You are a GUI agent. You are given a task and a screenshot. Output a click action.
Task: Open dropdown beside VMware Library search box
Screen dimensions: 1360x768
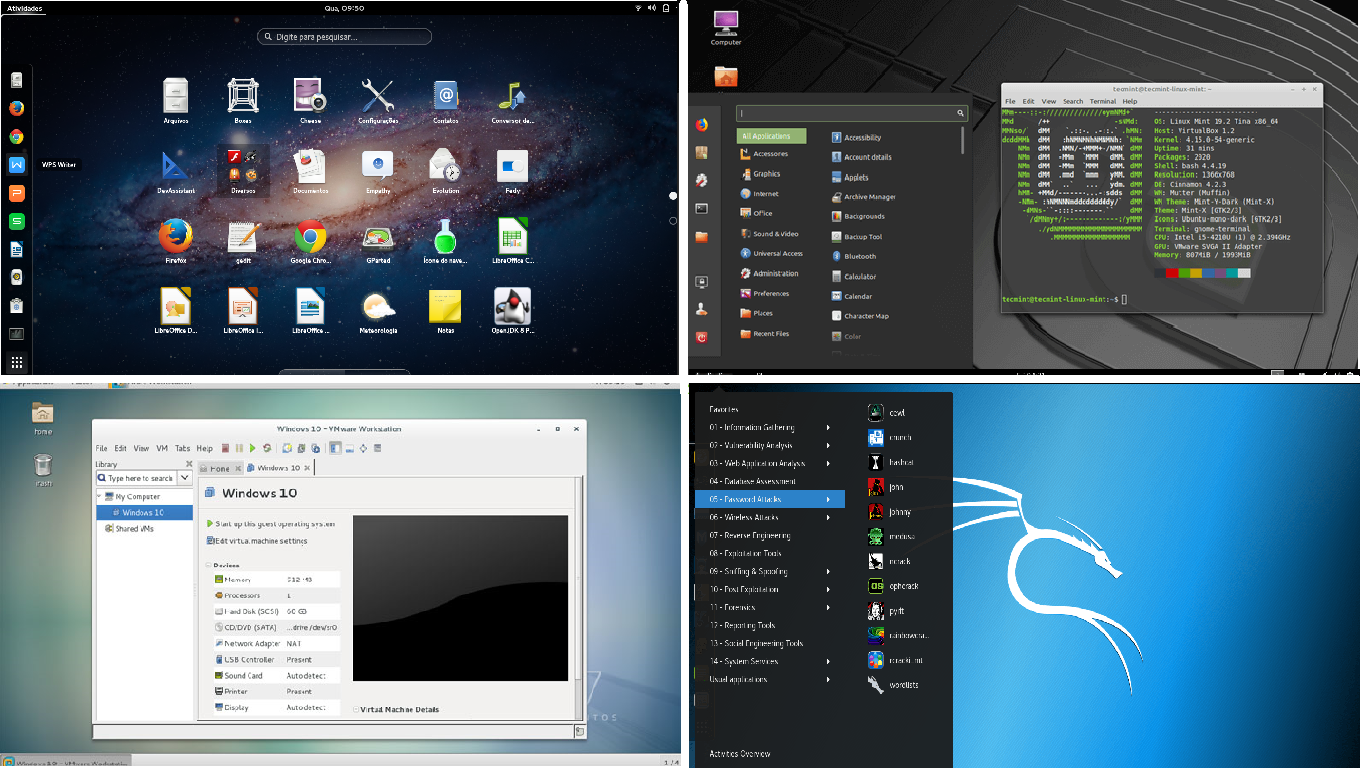184,478
